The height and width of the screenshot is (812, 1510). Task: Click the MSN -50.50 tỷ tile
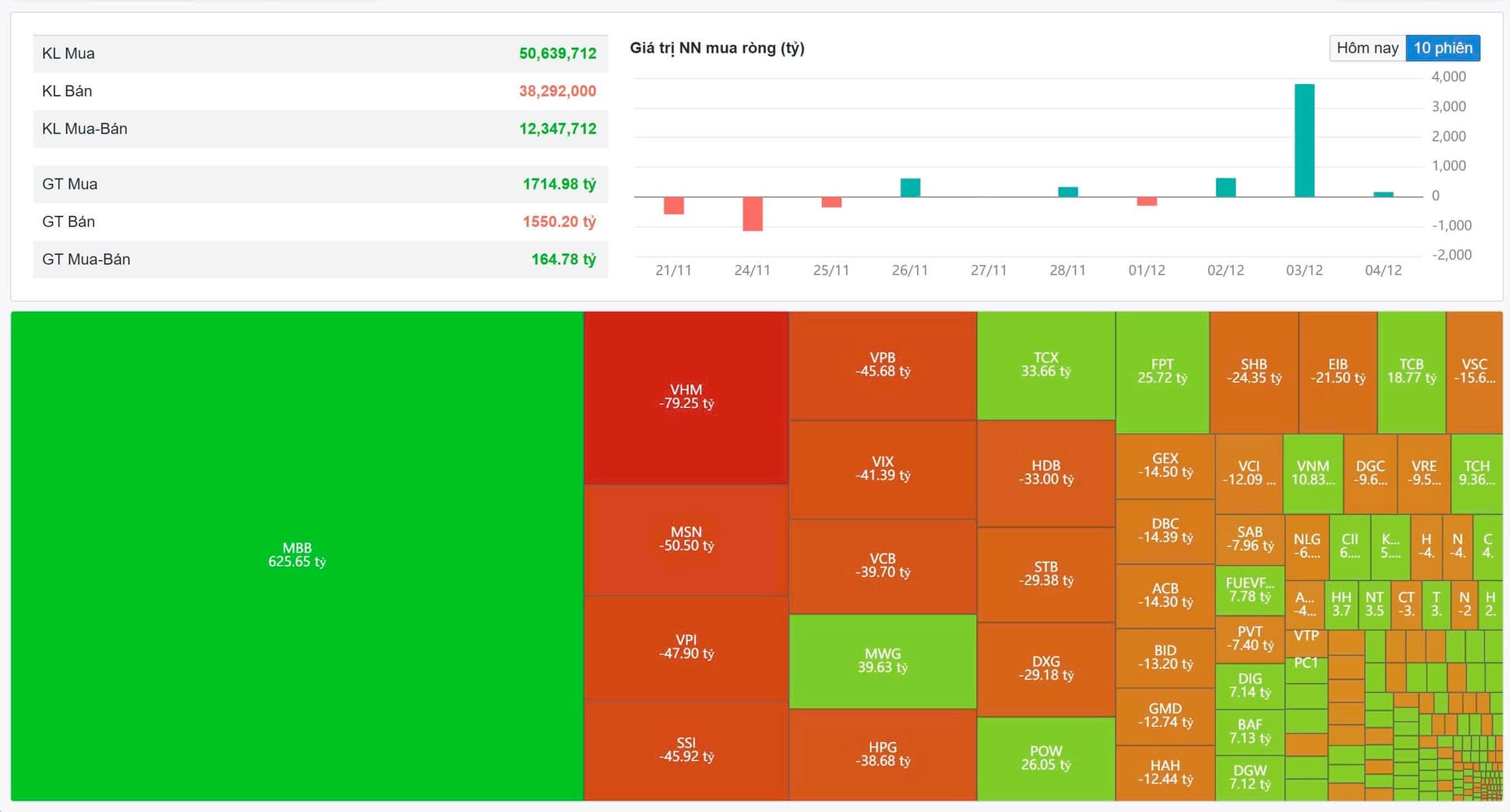pos(686,539)
